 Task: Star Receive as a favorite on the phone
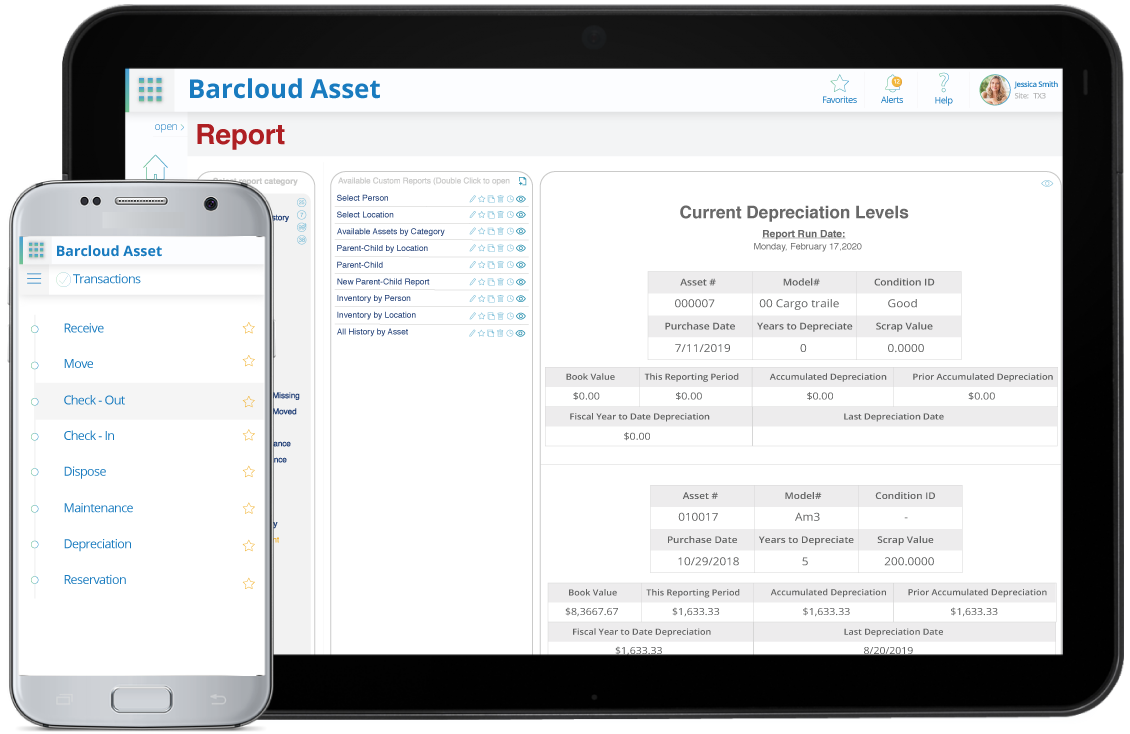click(x=249, y=328)
